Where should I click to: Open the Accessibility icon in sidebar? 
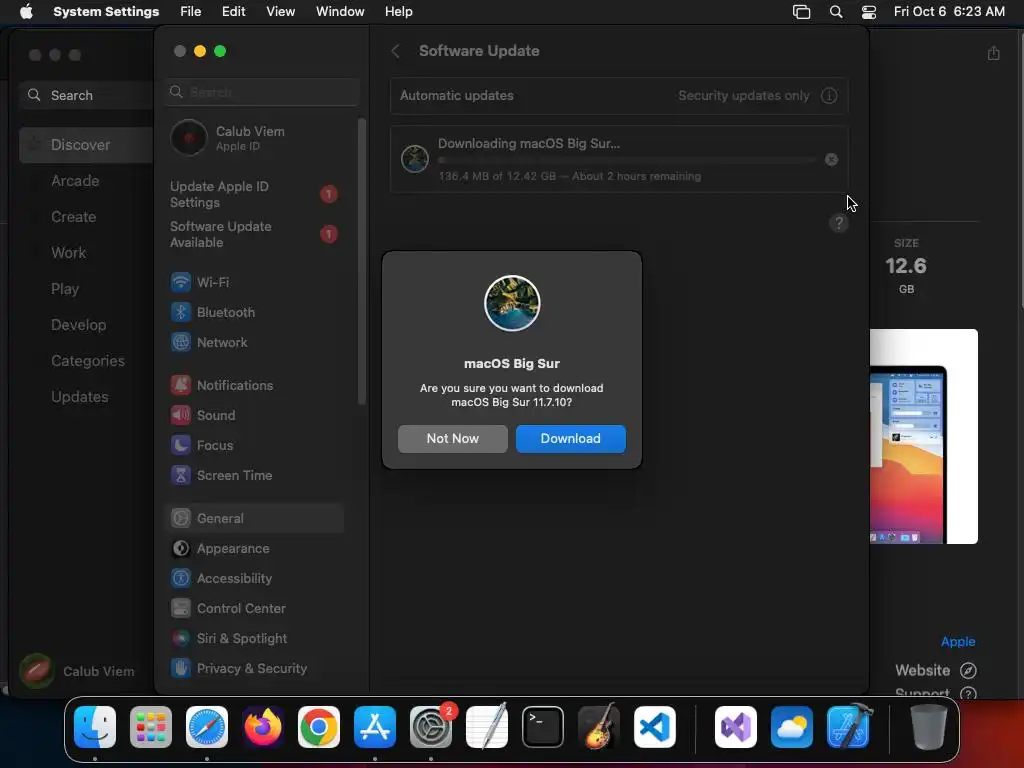tap(181, 579)
